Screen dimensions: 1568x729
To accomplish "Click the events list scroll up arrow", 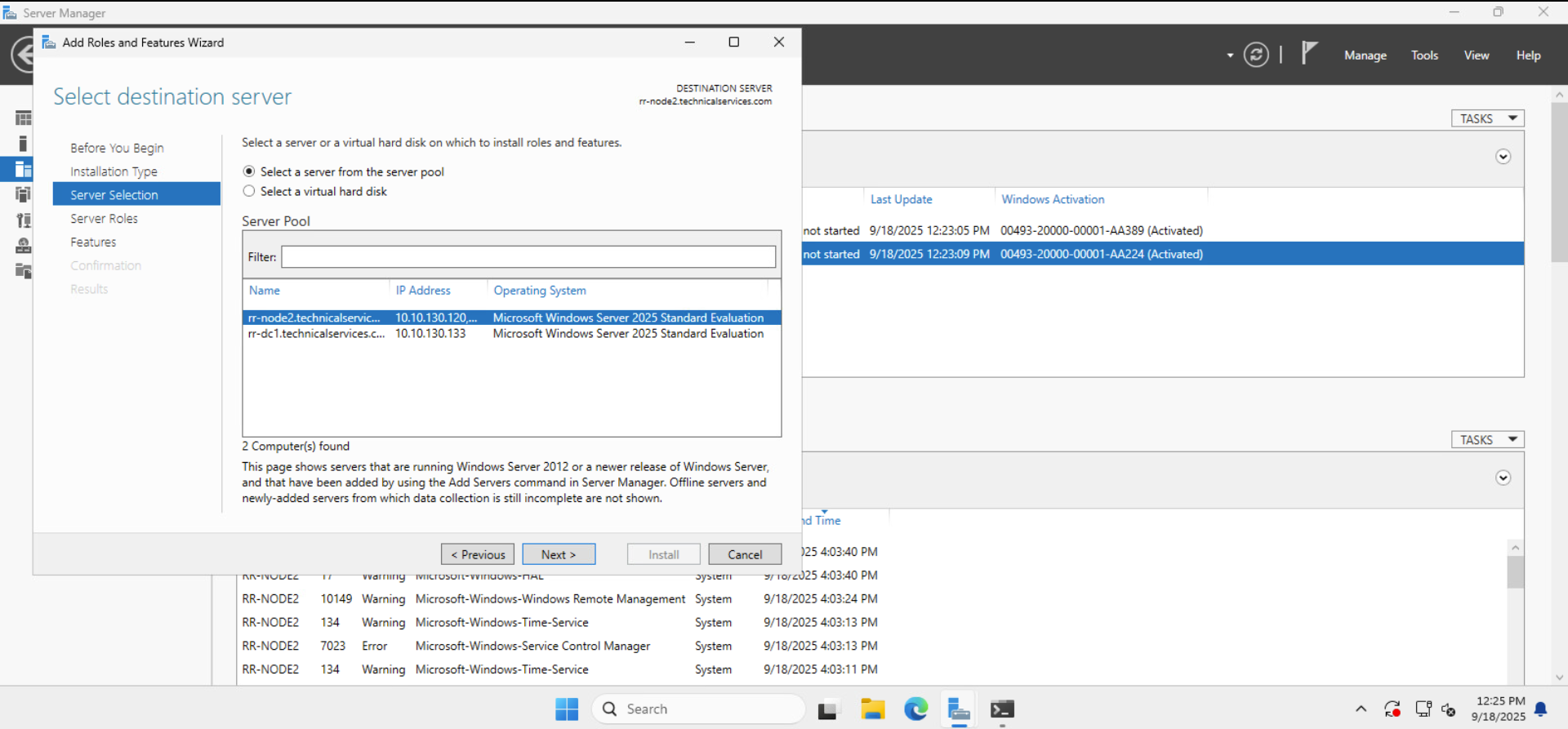I will click(1515, 548).
